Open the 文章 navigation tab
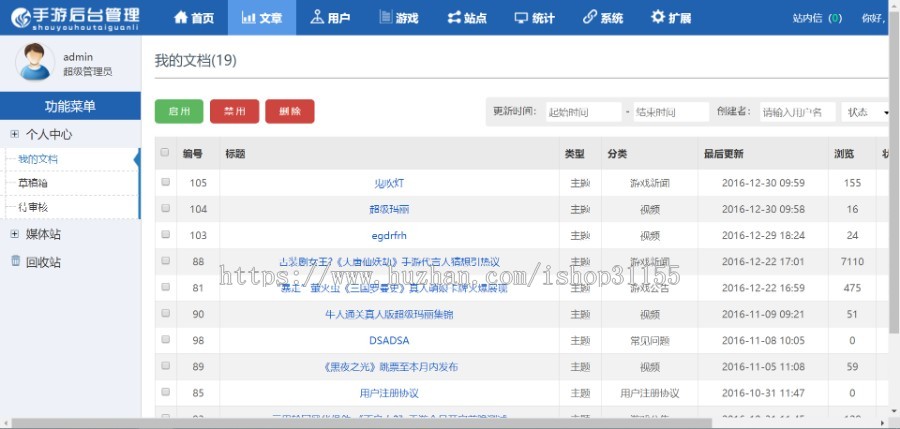Screen dimensions: 900x429 (262, 17)
